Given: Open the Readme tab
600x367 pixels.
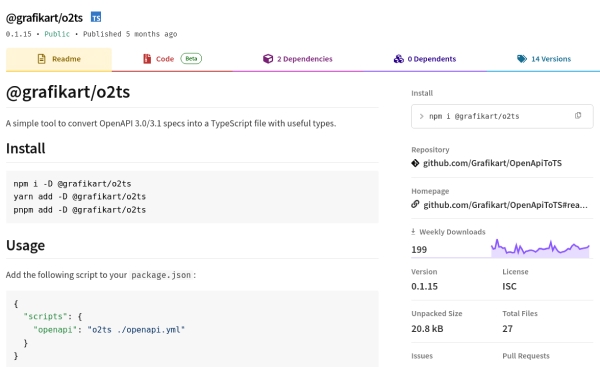Looking at the screenshot, I should (x=59, y=59).
